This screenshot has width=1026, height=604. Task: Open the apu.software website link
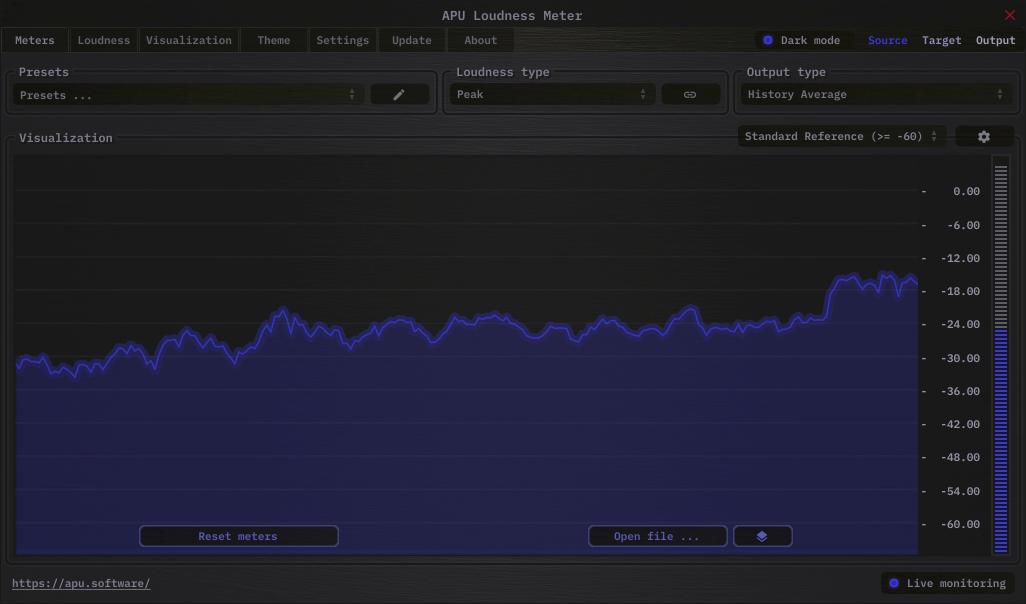click(x=81, y=584)
